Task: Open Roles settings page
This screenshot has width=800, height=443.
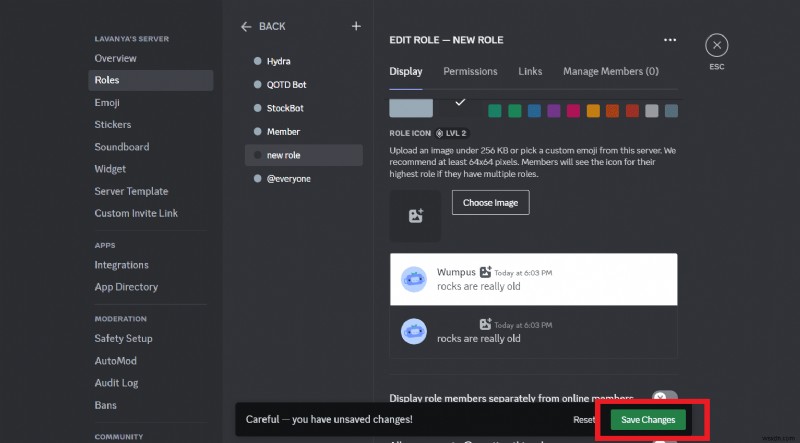Action: point(151,80)
